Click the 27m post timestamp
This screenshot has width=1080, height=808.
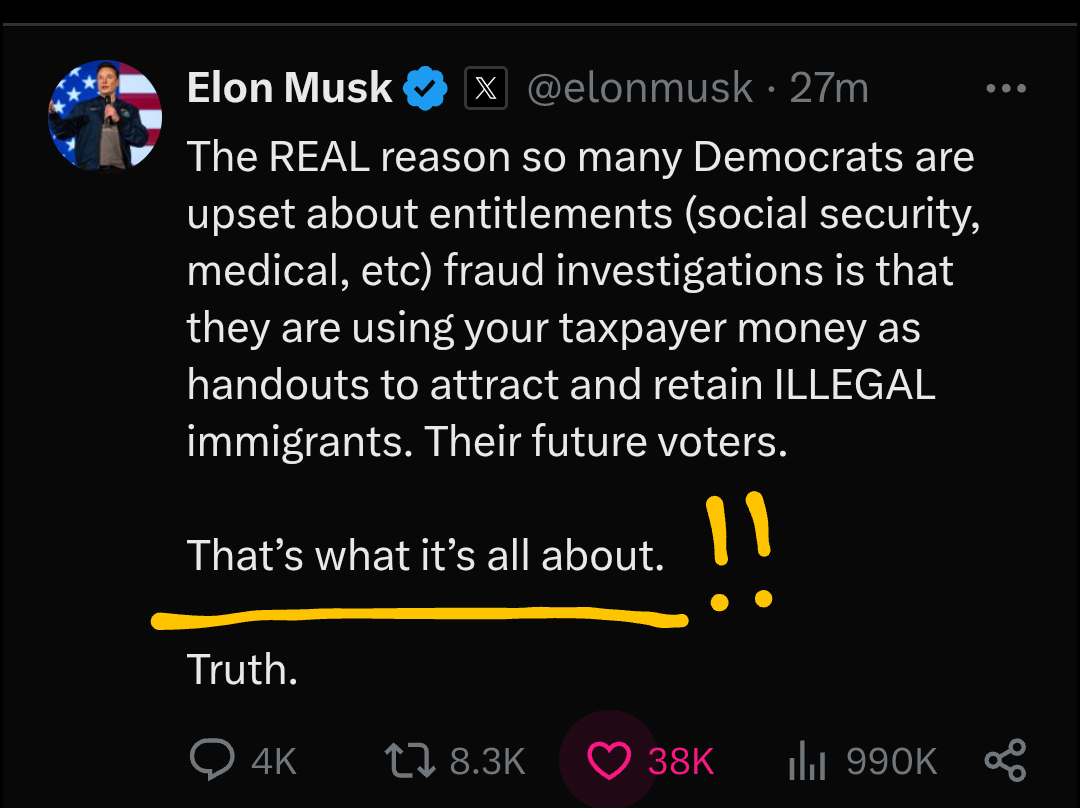click(x=829, y=89)
